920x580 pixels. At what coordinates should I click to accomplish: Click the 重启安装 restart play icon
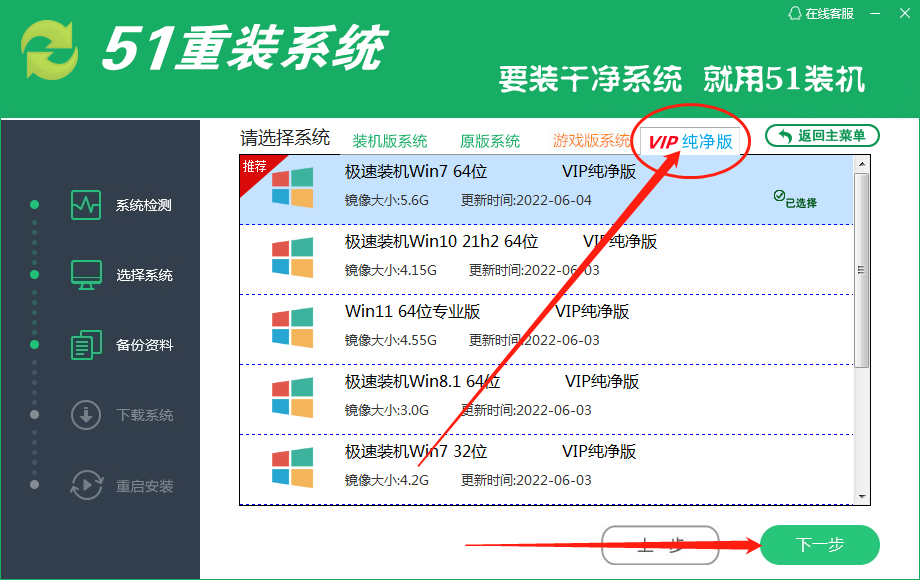[x=86, y=485]
